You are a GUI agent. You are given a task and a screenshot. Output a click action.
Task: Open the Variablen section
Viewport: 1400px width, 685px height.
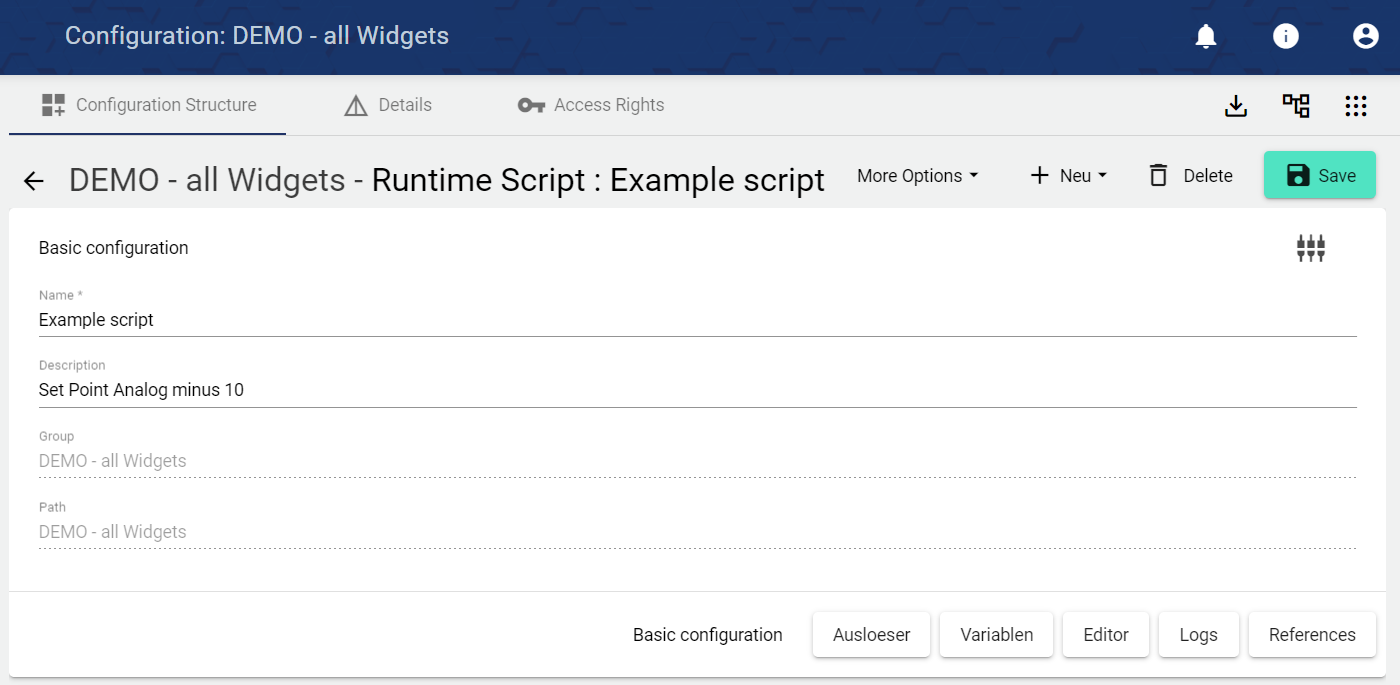(x=996, y=635)
